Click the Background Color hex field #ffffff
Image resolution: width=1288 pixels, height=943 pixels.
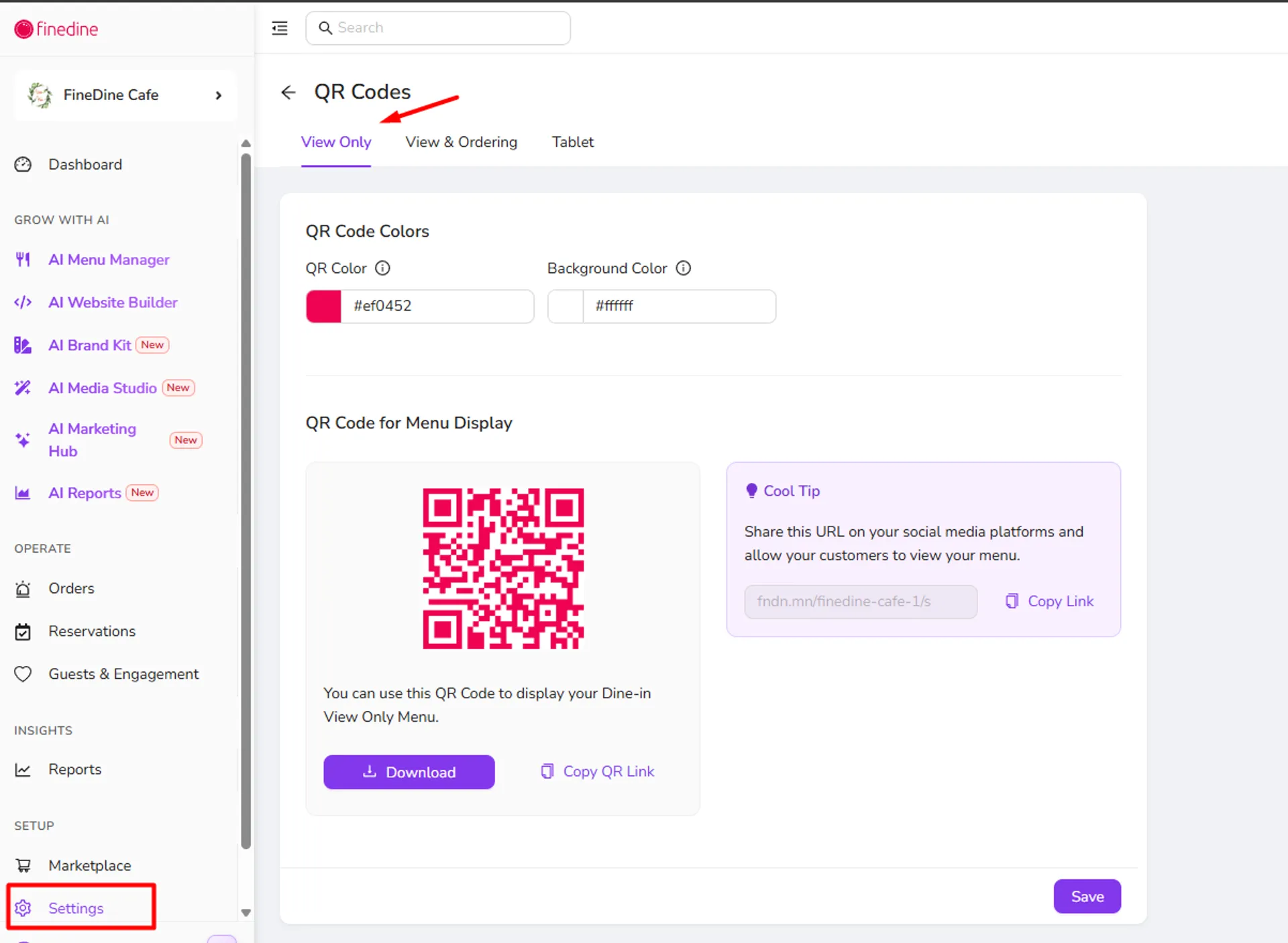click(680, 307)
